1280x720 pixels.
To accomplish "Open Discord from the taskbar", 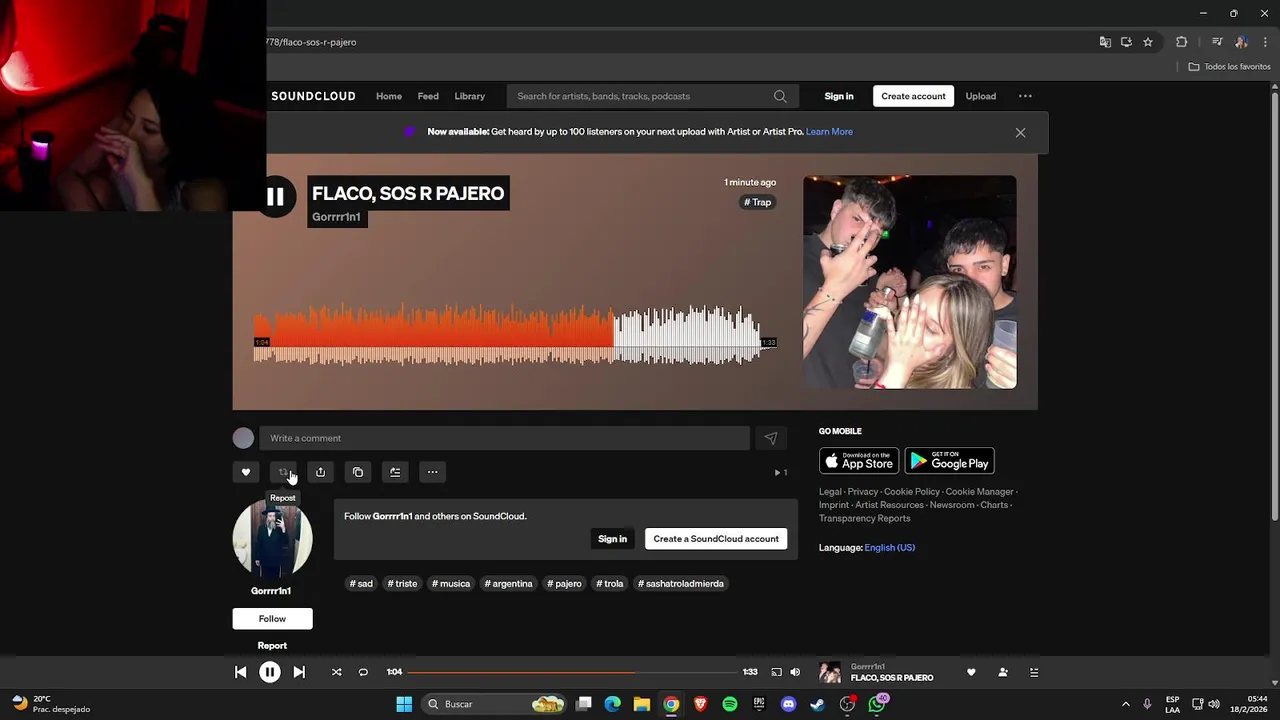I will point(788,704).
